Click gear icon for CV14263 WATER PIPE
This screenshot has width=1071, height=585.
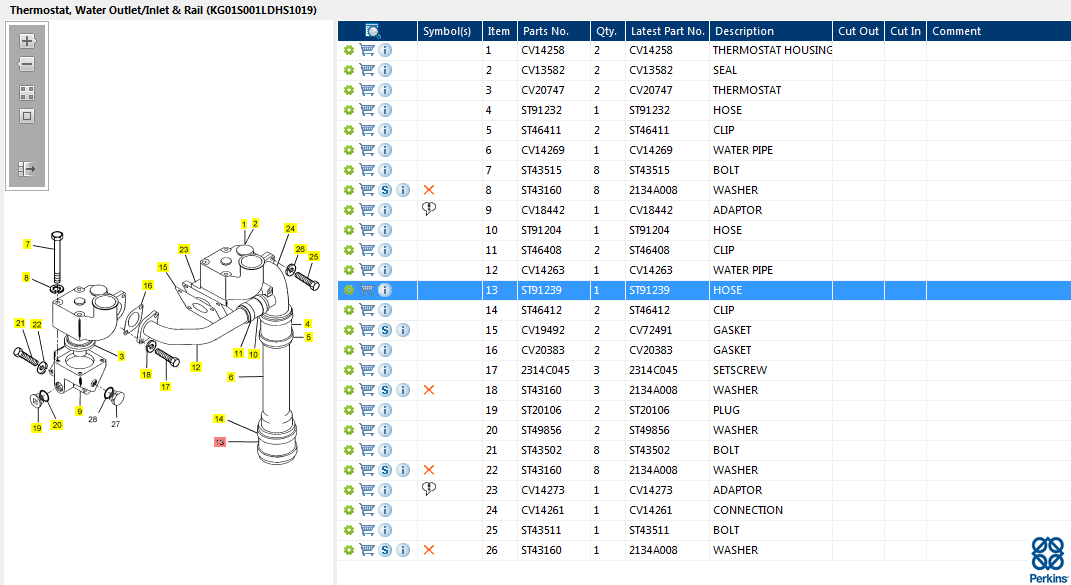349,271
